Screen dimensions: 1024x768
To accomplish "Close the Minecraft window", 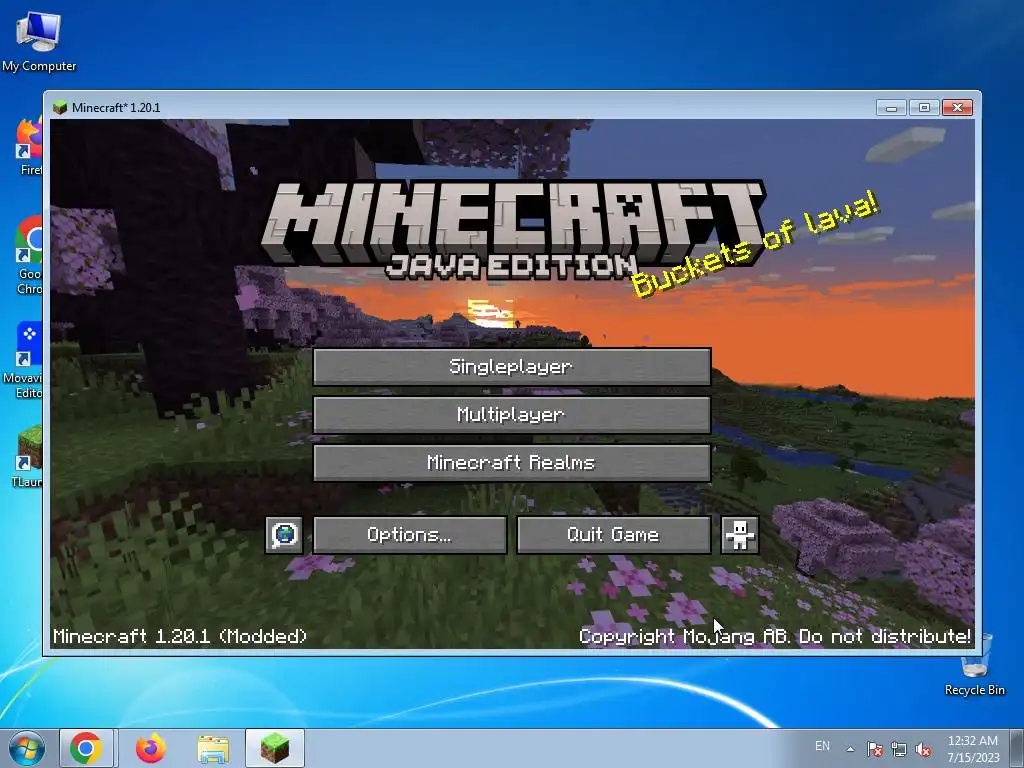I will click(957, 107).
